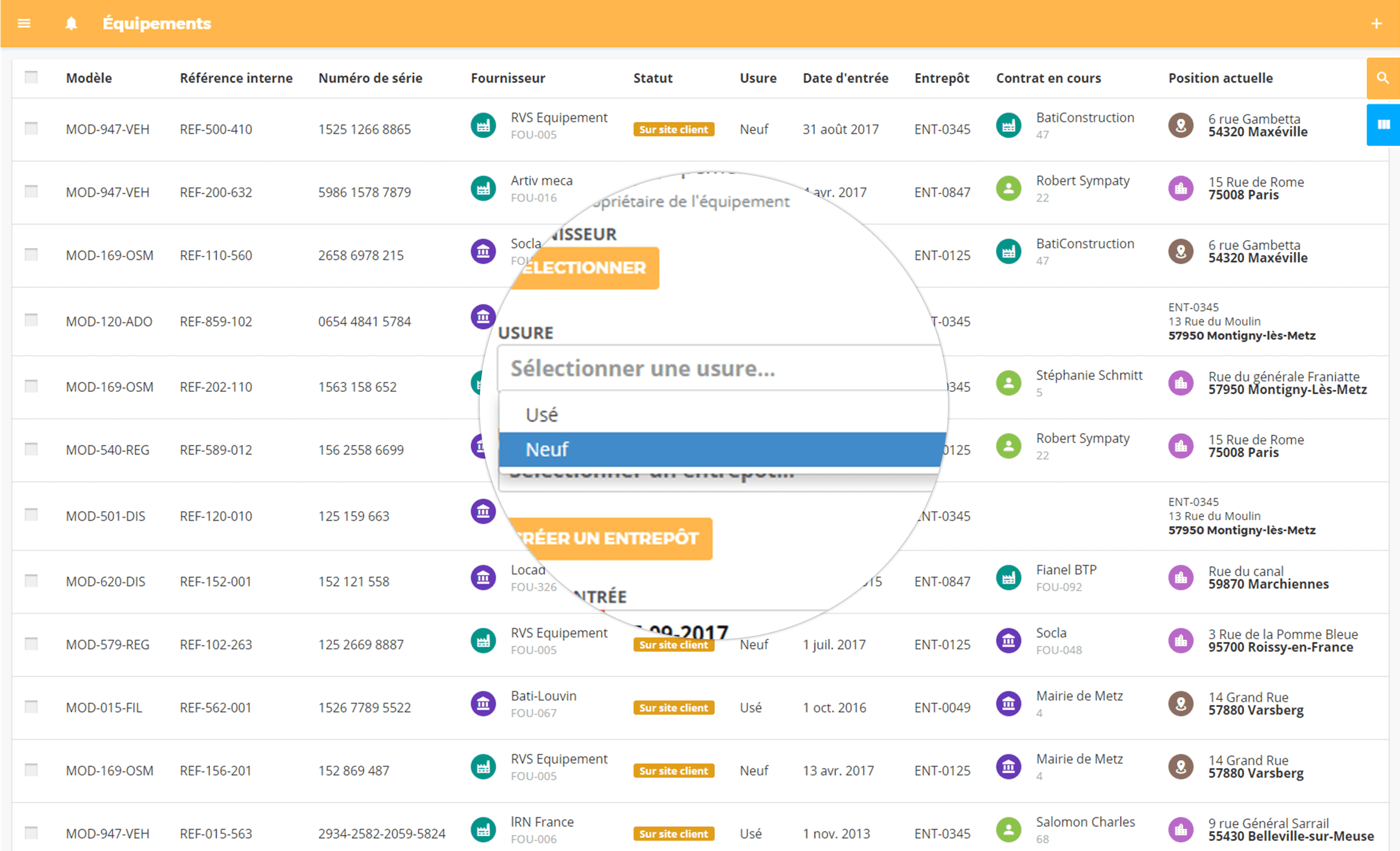Sort by Numéro de série column header
1400x851 pixels.
(x=370, y=78)
